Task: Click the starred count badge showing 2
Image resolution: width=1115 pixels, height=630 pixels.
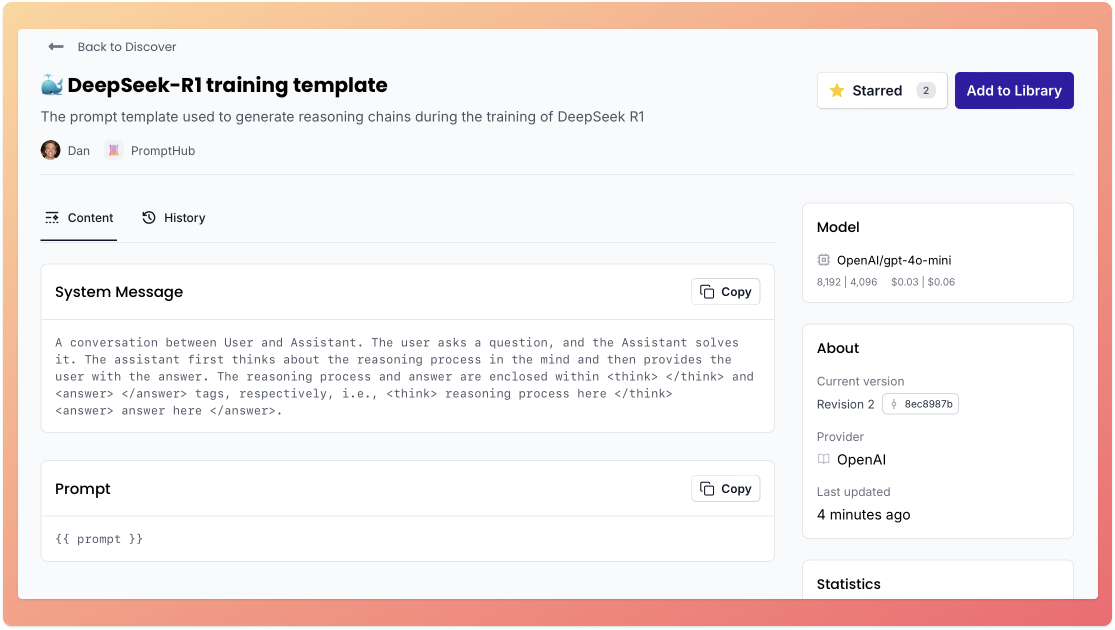Action: coord(925,90)
